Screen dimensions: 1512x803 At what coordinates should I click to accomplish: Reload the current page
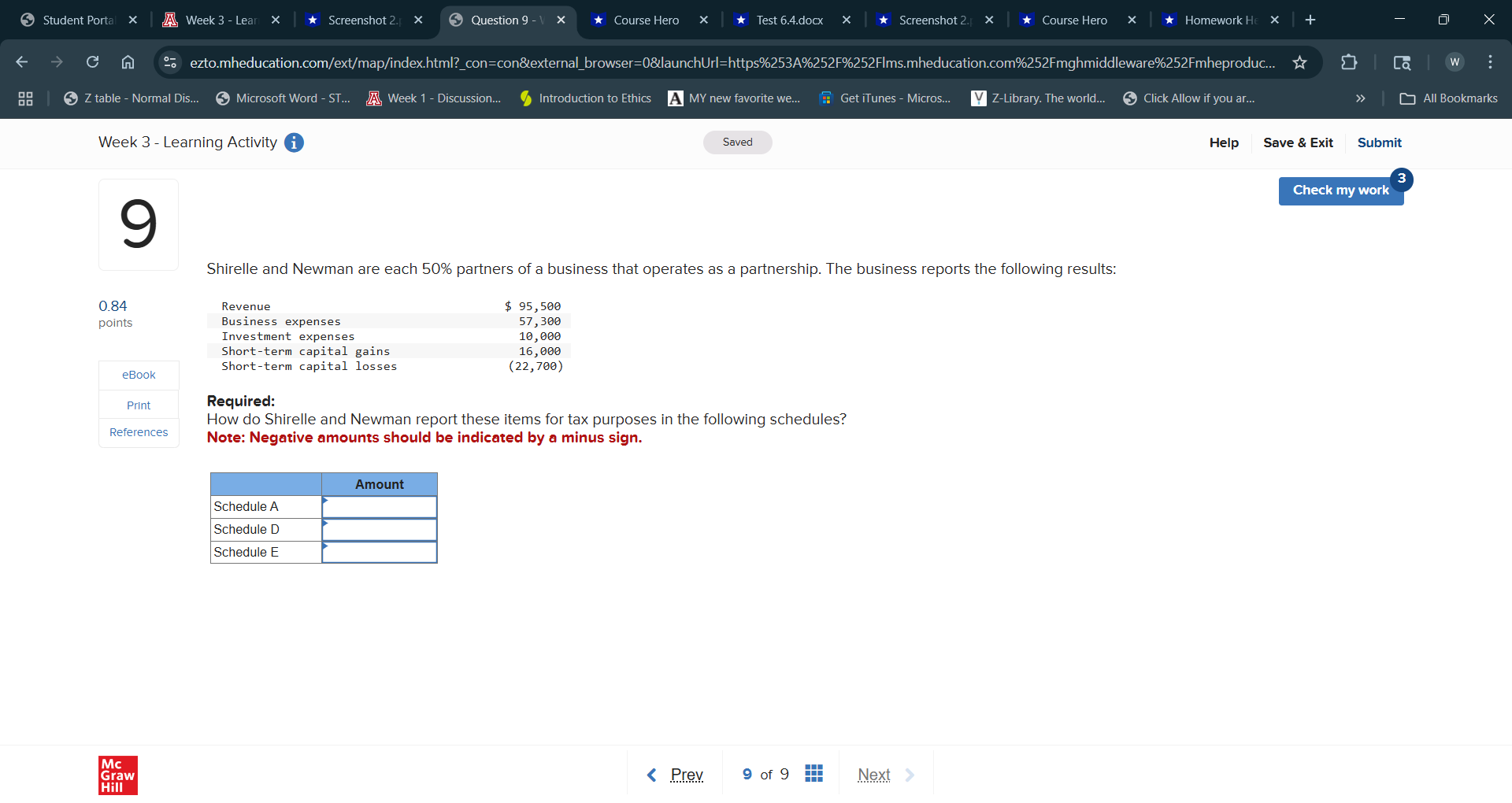92,62
